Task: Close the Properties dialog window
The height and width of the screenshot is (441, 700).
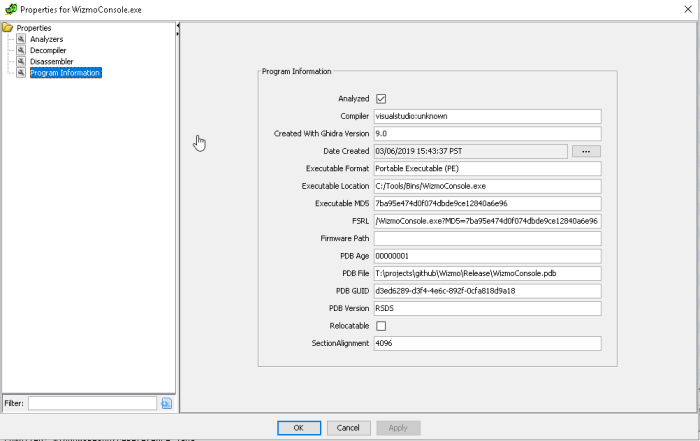Action: (x=688, y=9)
